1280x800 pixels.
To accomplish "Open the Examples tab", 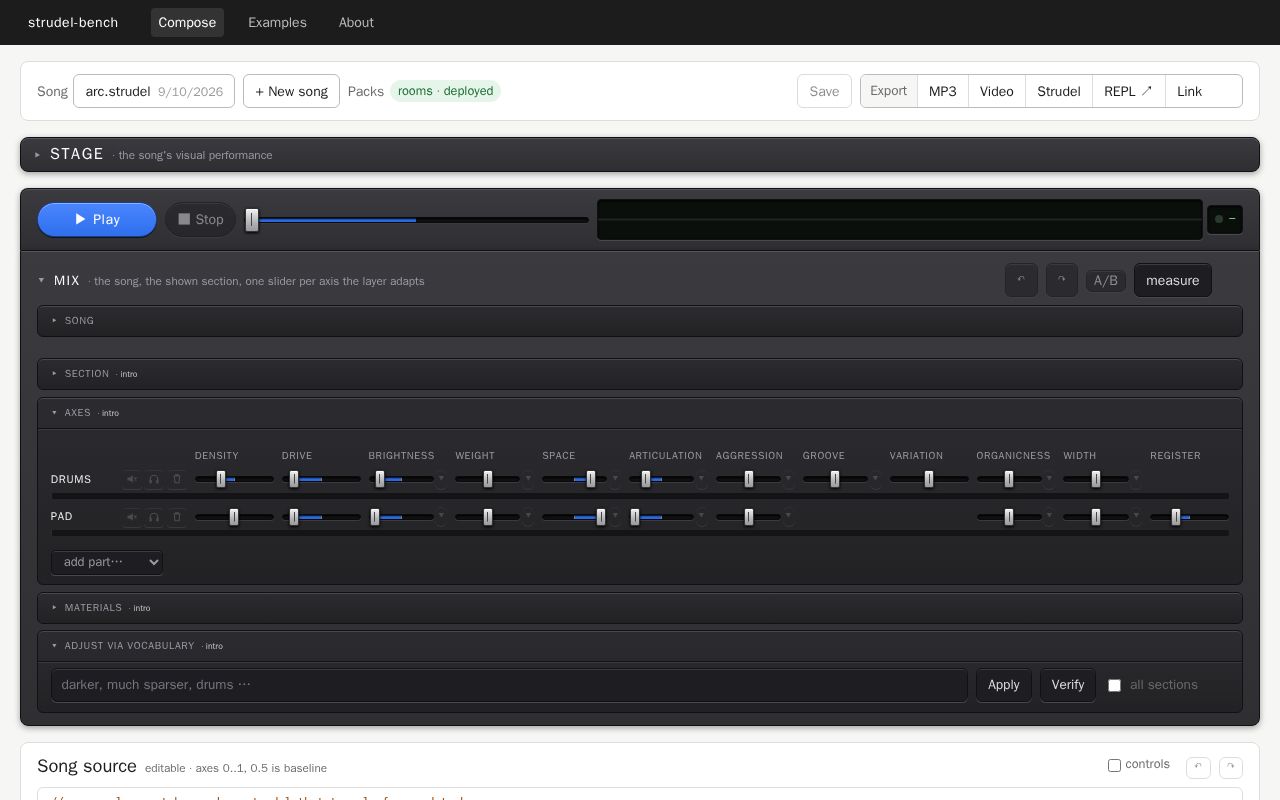I will [x=277, y=22].
